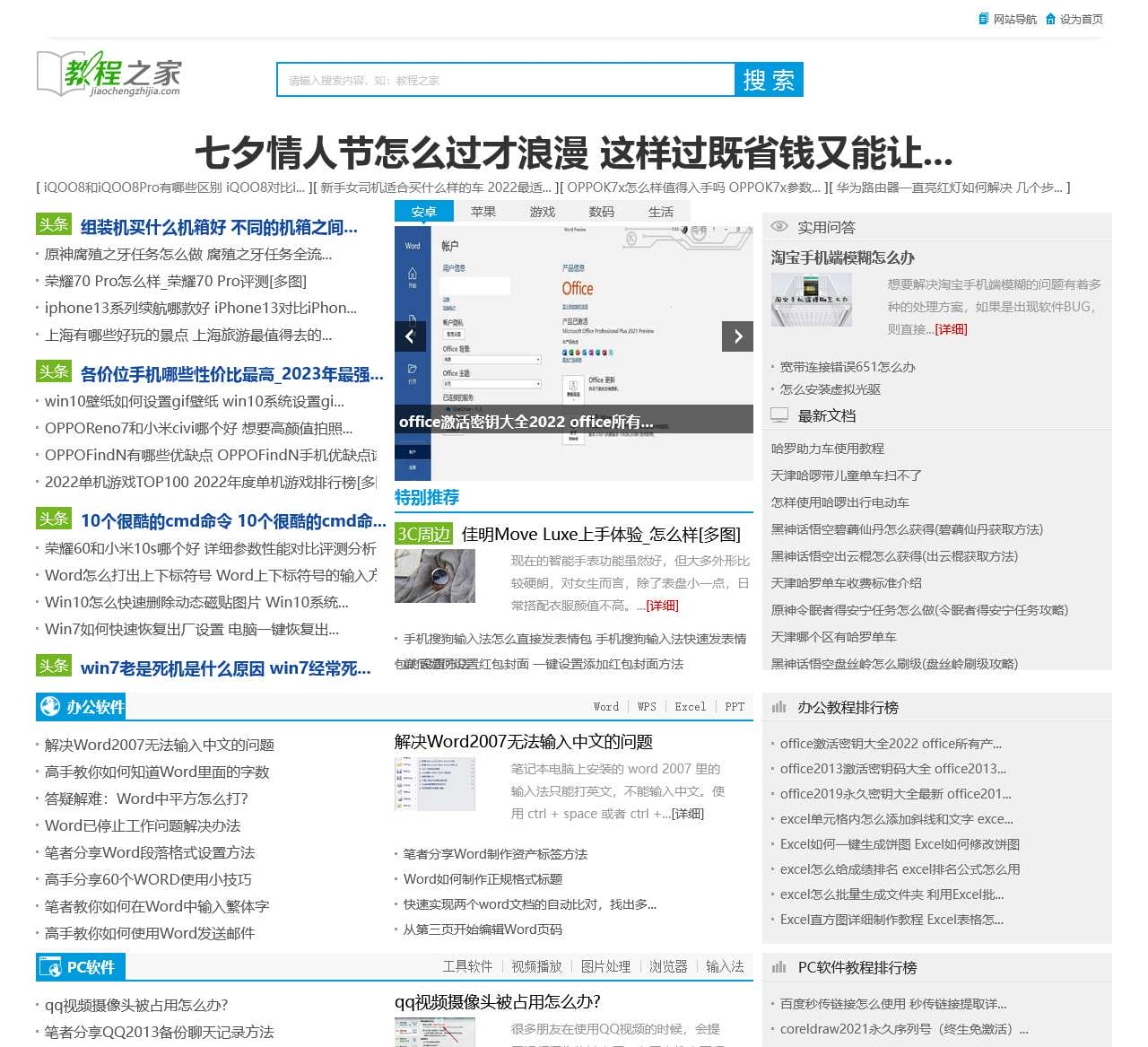Open the Excel category link

coord(691,707)
